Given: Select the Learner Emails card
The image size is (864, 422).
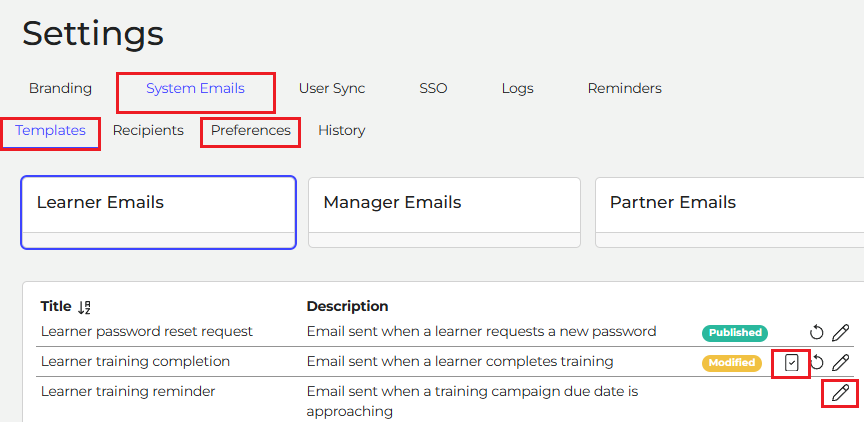Looking at the screenshot, I should pos(159,213).
